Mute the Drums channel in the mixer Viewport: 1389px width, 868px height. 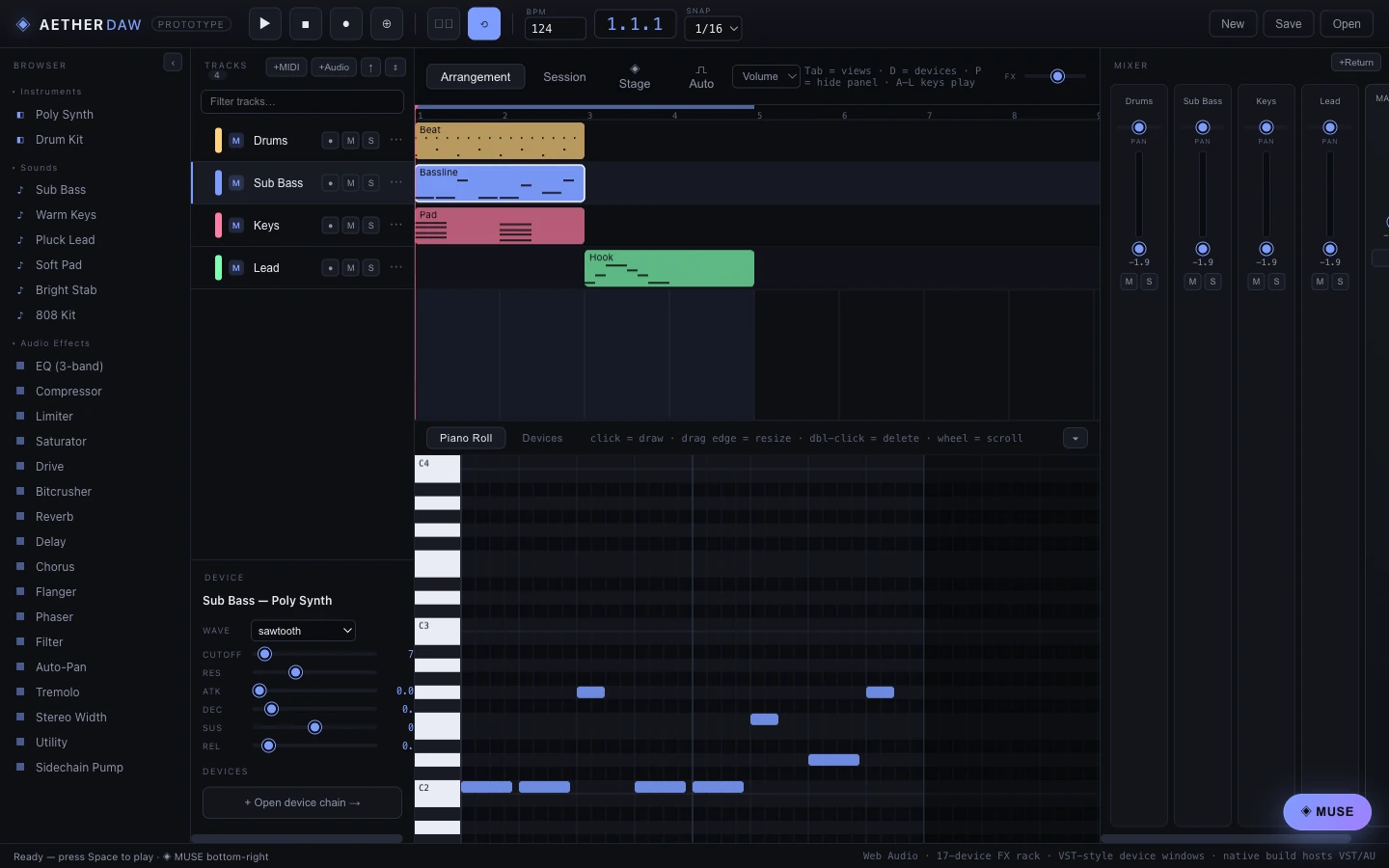[x=1129, y=282]
